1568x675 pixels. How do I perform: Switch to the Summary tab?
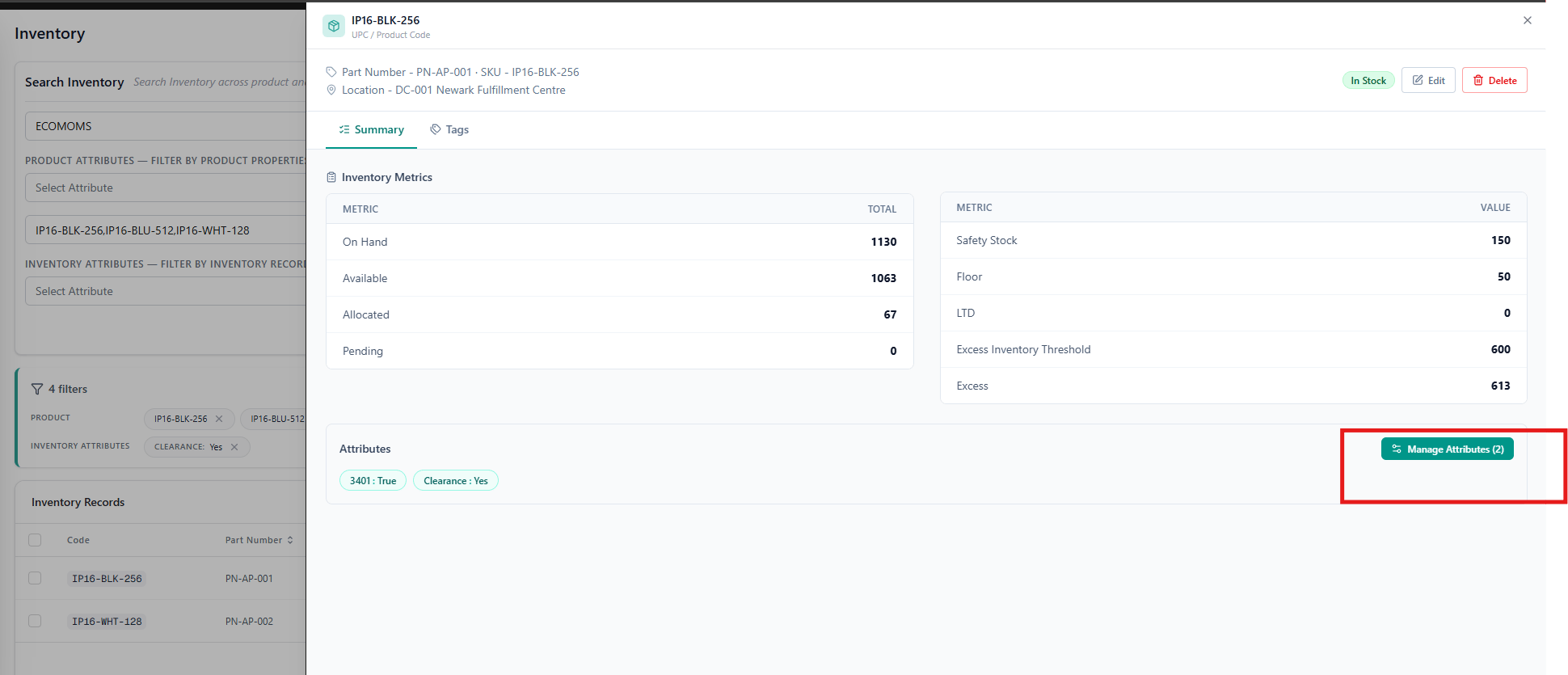point(371,129)
